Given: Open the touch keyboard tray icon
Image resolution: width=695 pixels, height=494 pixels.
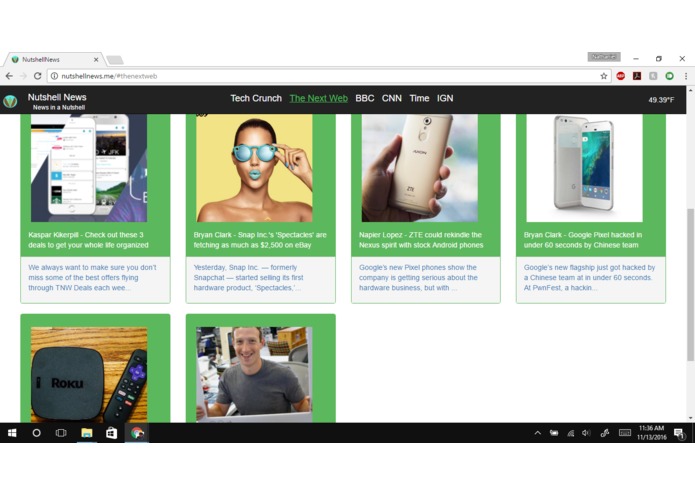Looking at the screenshot, I should point(625,433).
